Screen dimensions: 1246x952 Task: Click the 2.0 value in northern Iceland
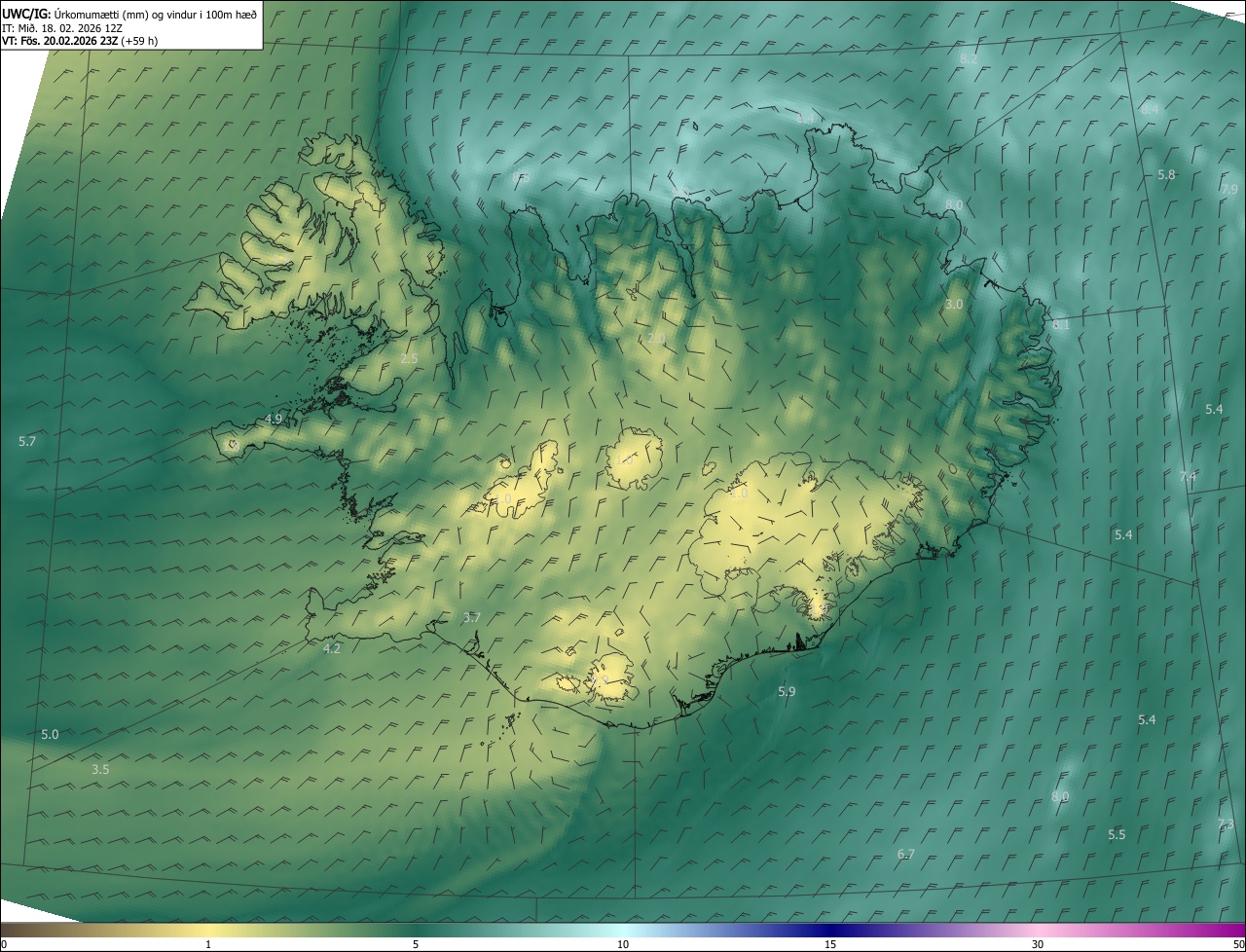click(656, 338)
